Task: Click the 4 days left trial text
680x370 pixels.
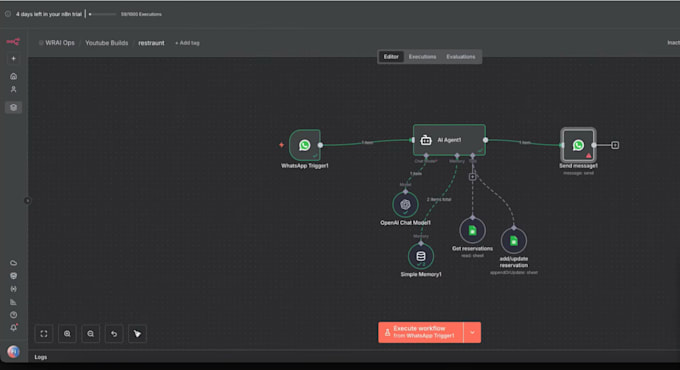Action: point(49,14)
